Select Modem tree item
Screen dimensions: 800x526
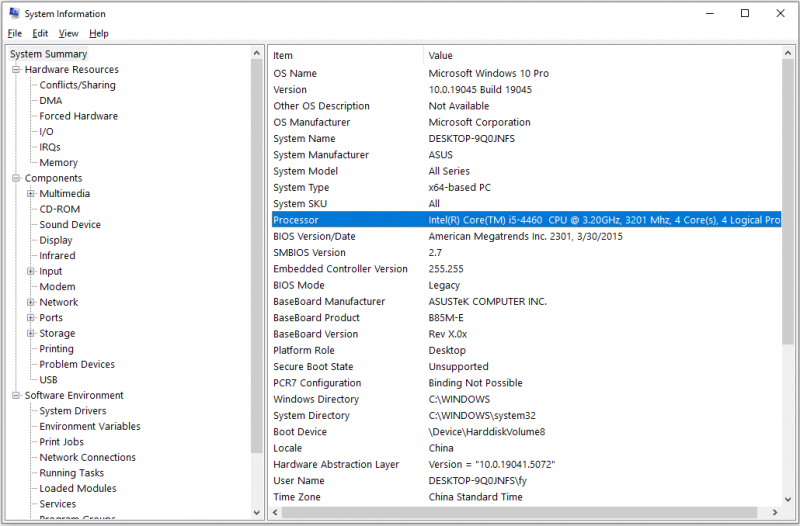(57, 287)
